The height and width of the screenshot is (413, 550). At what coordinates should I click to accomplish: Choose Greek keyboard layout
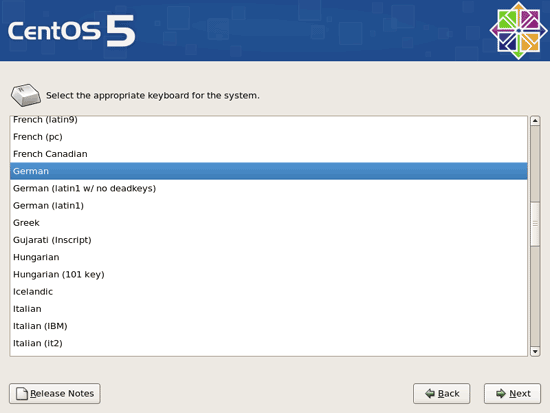(269, 222)
